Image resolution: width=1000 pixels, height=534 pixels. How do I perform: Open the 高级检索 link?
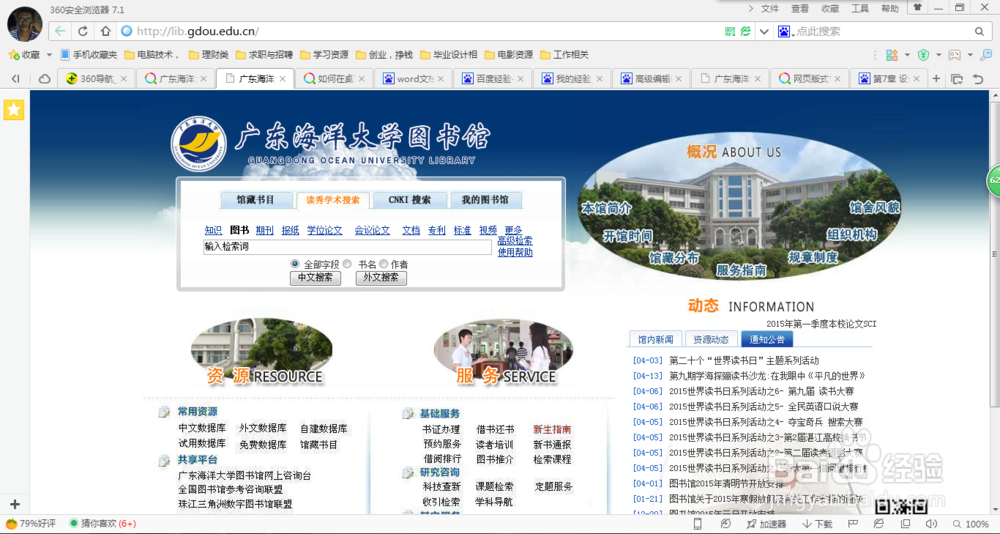coord(515,241)
